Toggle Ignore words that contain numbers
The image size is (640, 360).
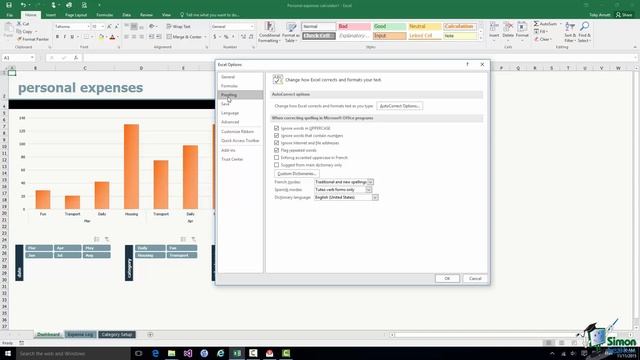coord(276,136)
